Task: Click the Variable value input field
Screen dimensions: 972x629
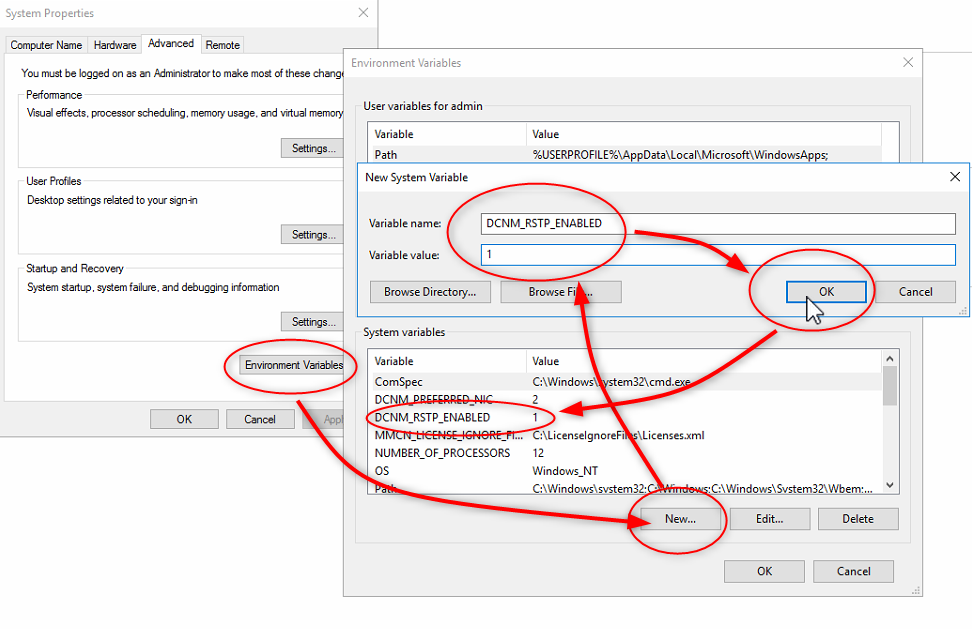Action: [x=716, y=255]
